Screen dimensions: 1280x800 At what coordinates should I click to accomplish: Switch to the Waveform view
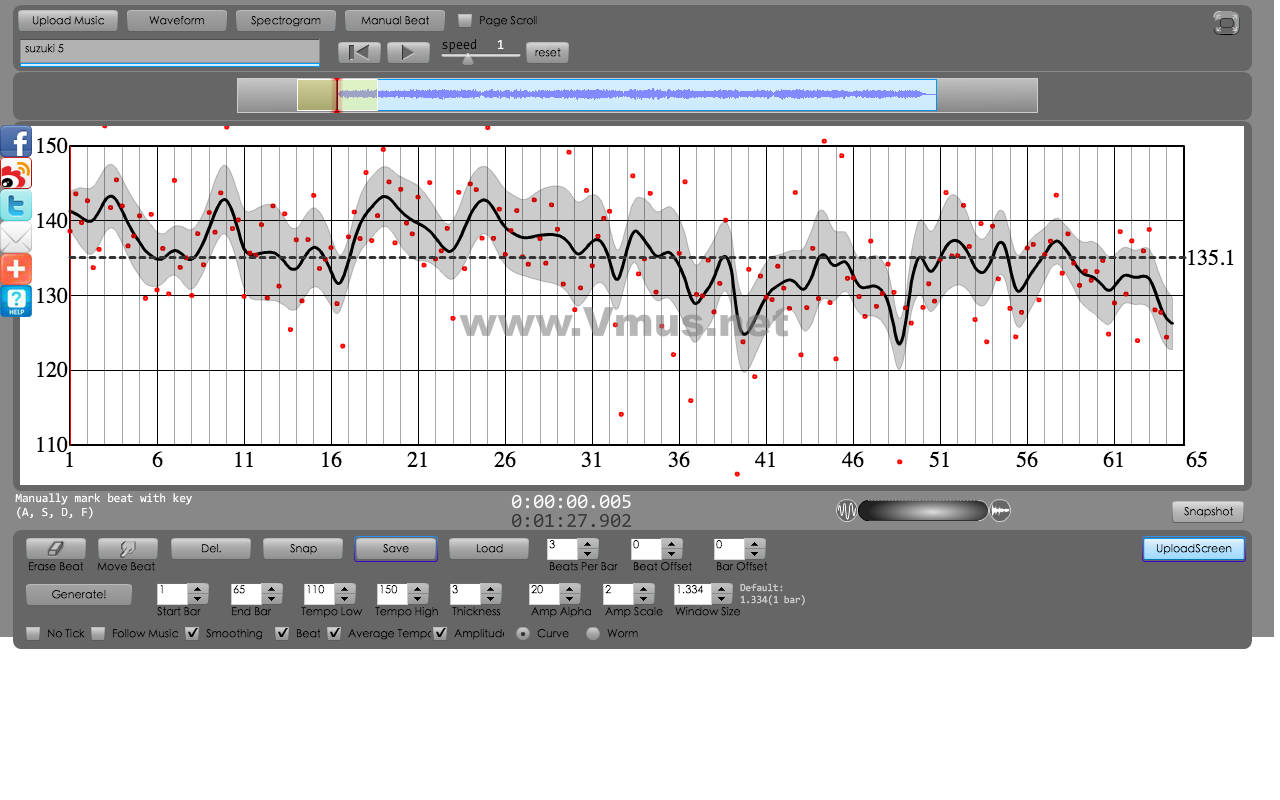176,20
